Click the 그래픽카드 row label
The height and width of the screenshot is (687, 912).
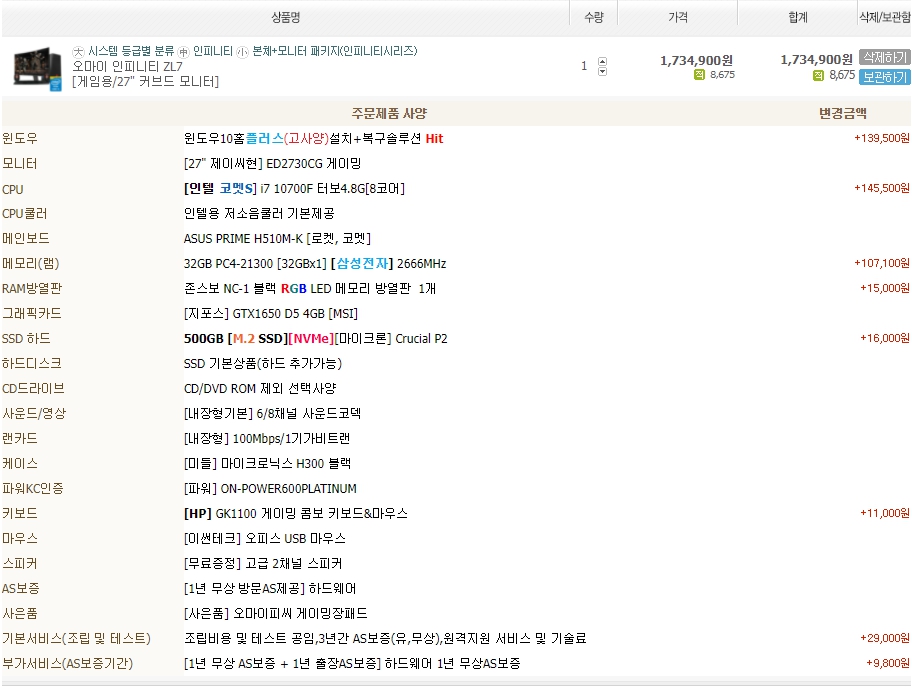click(32, 314)
